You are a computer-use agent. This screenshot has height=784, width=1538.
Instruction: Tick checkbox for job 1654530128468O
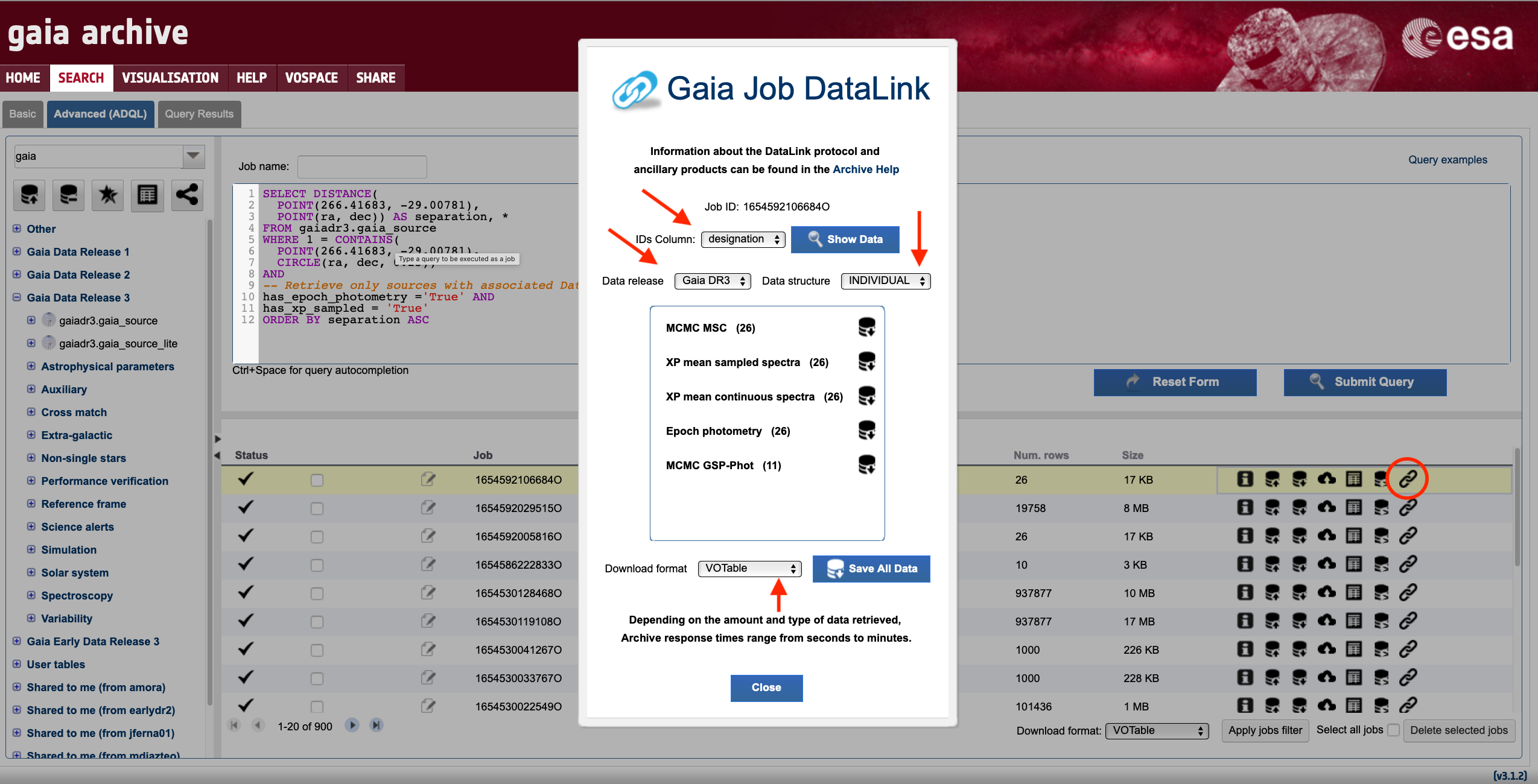click(317, 593)
